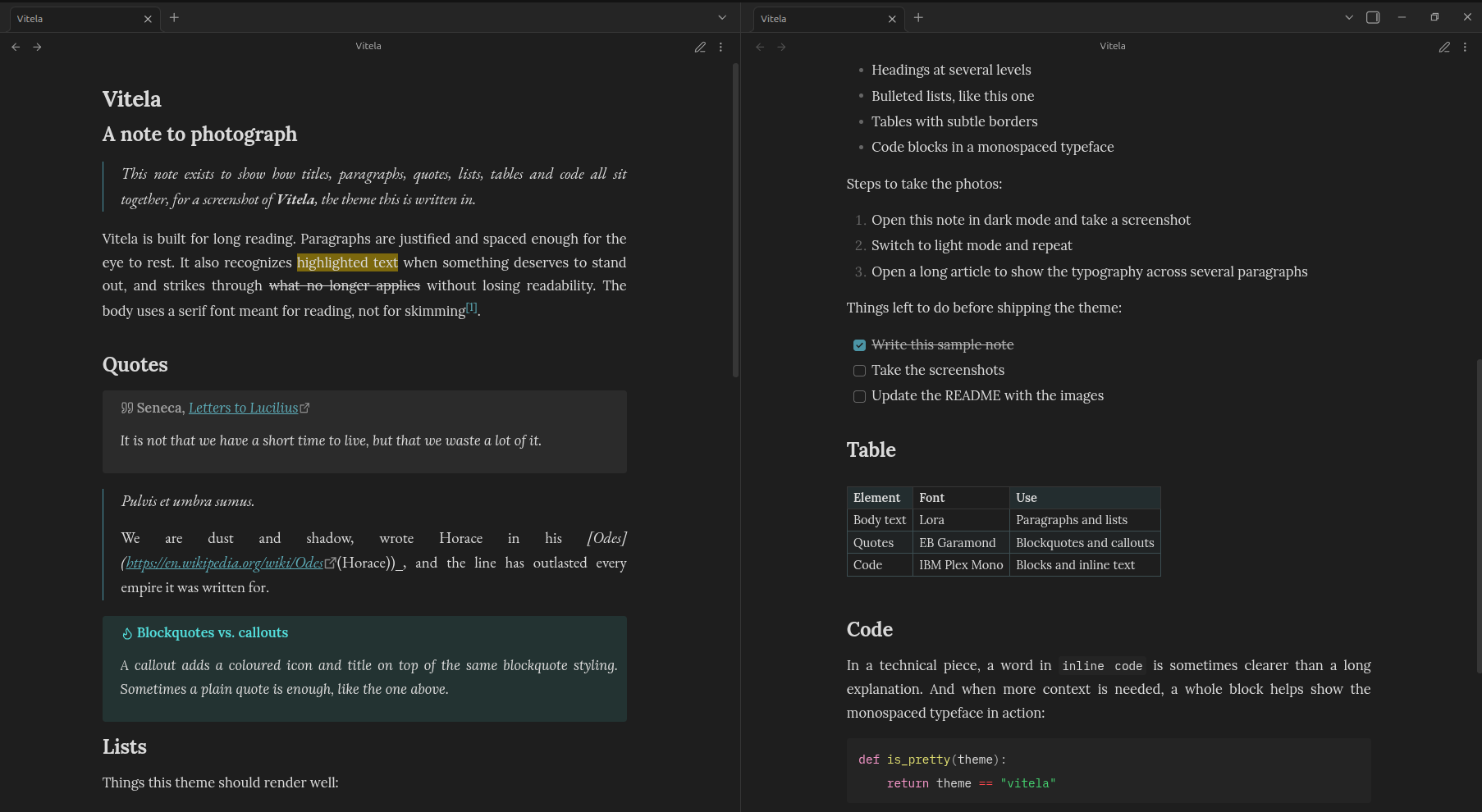Close the left pane Vitela tab

pos(148,19)
